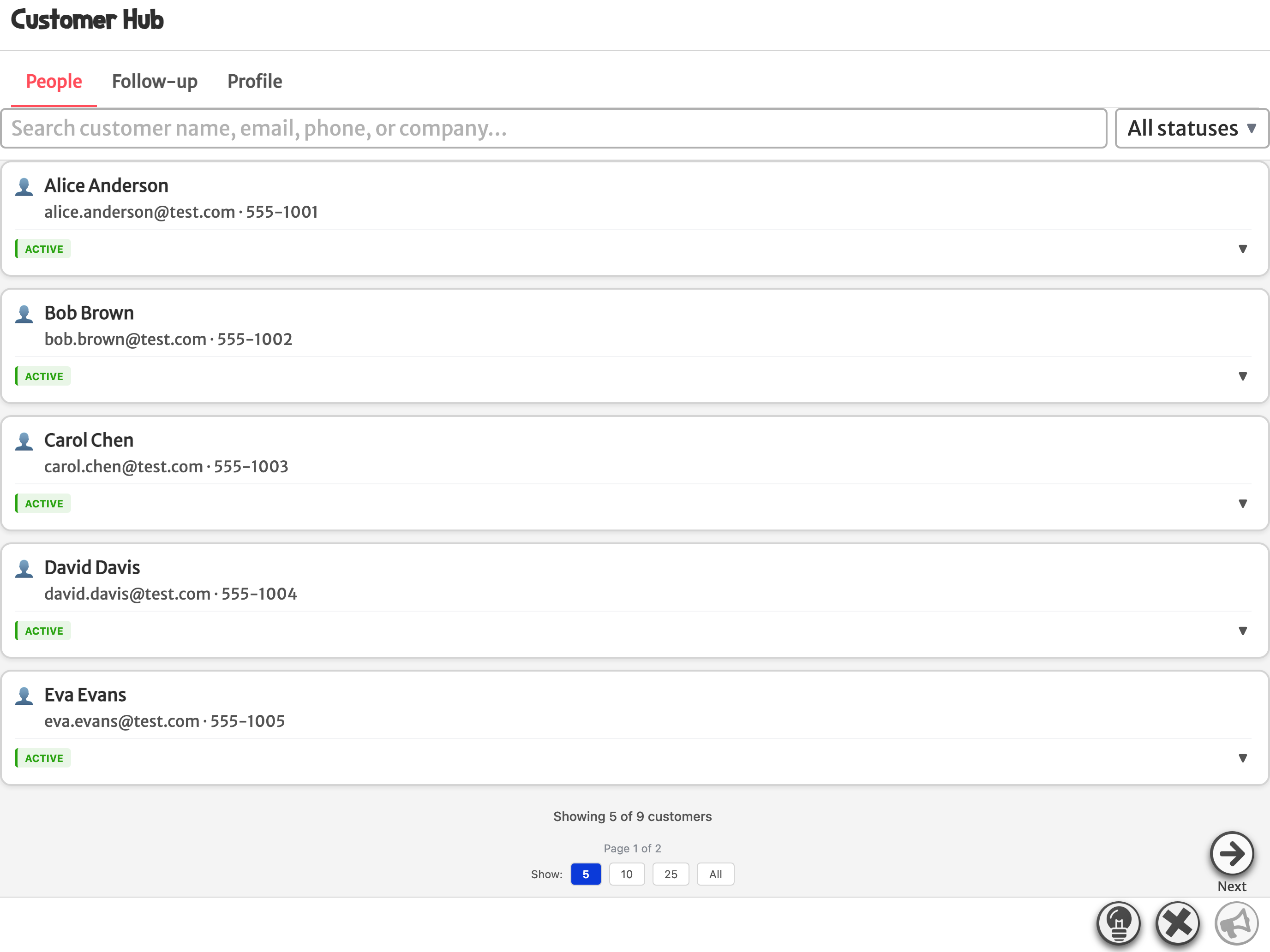Click the megaphone announce icon

1236,923
